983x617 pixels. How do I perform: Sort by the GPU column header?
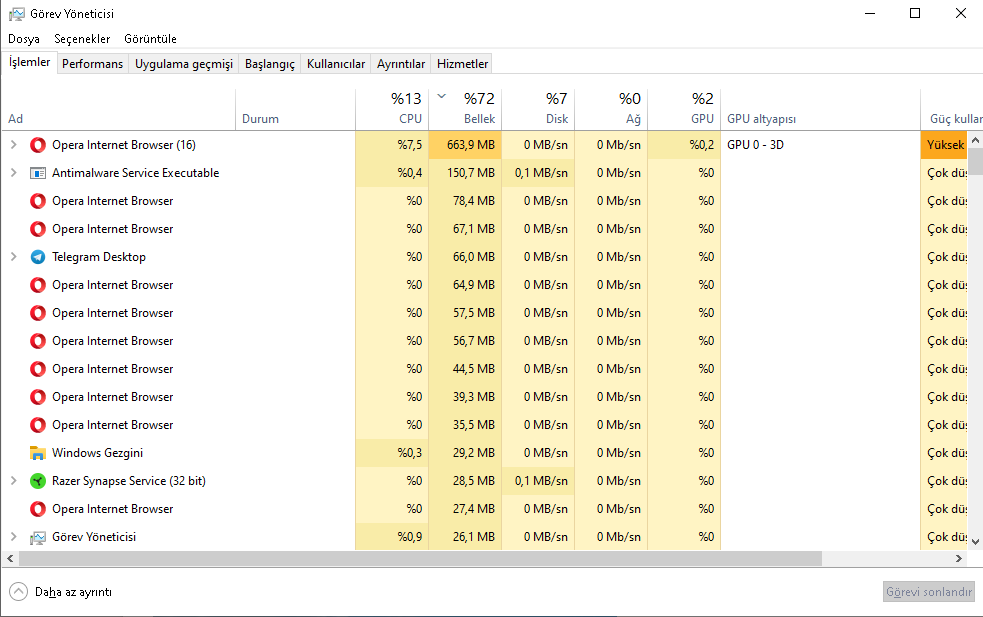point(684,108)
